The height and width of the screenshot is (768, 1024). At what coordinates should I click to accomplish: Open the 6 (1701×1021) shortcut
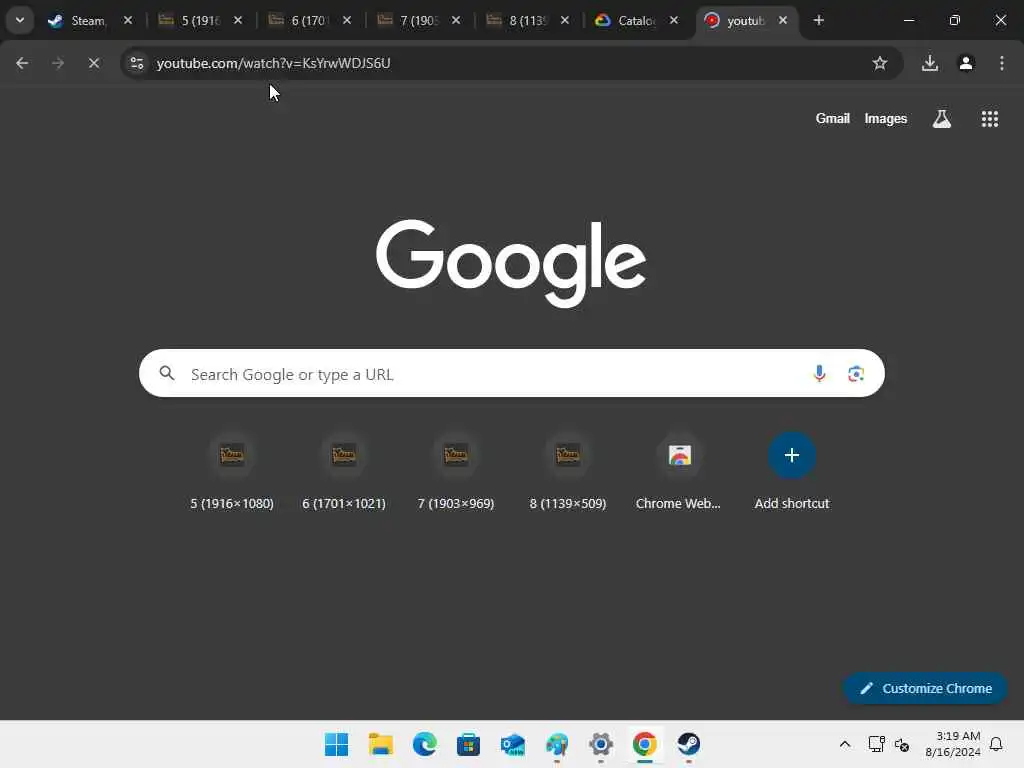pos(344,473)
